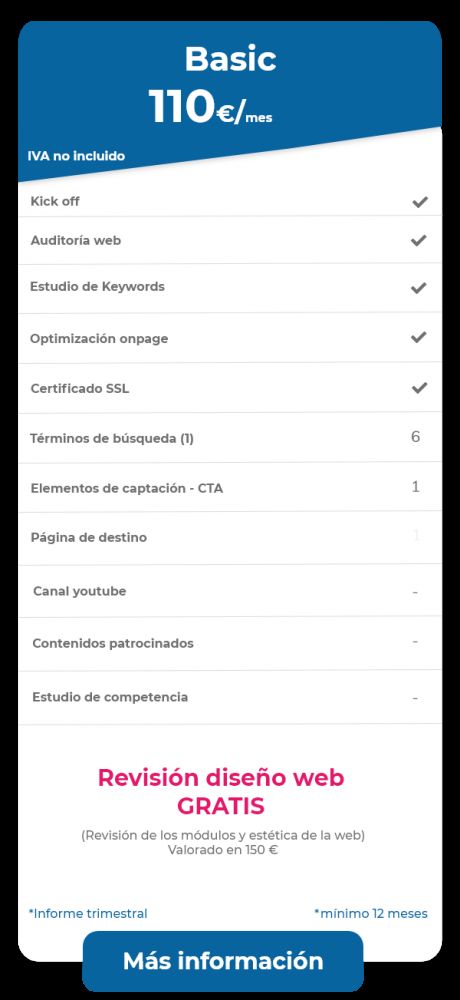Click the Canal youtube row label

coord(80,591)
